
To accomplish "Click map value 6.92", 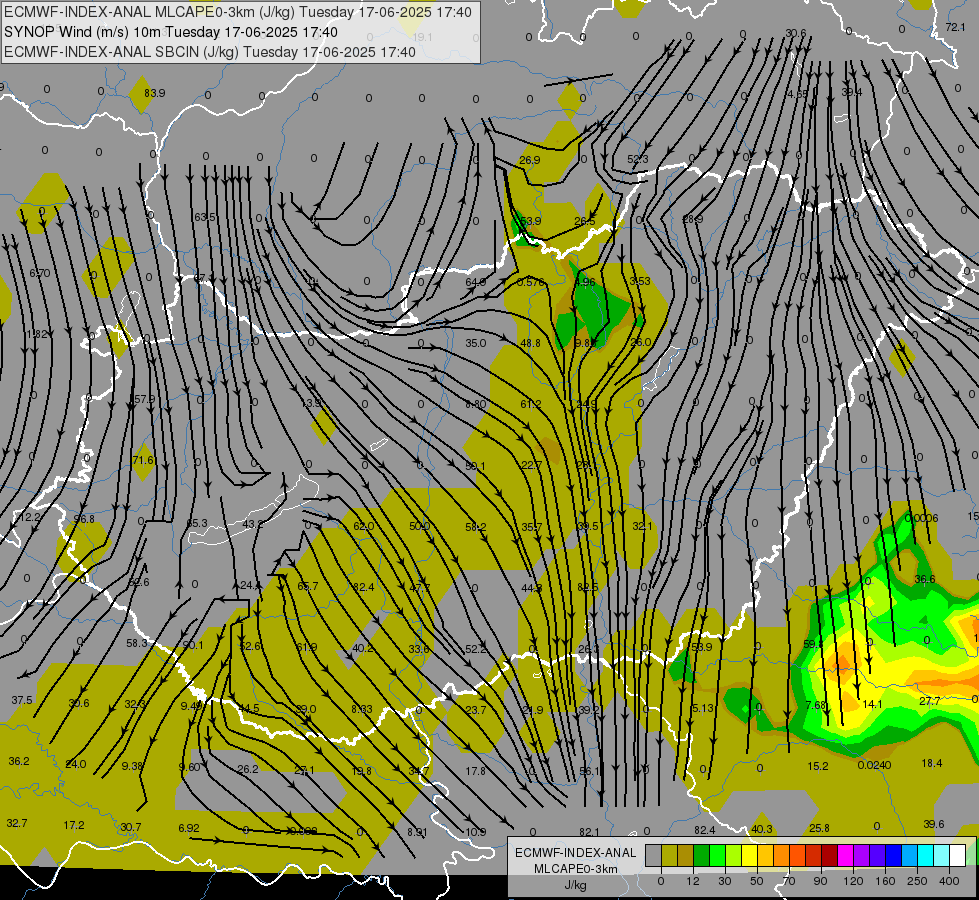I will click(189, 828).
